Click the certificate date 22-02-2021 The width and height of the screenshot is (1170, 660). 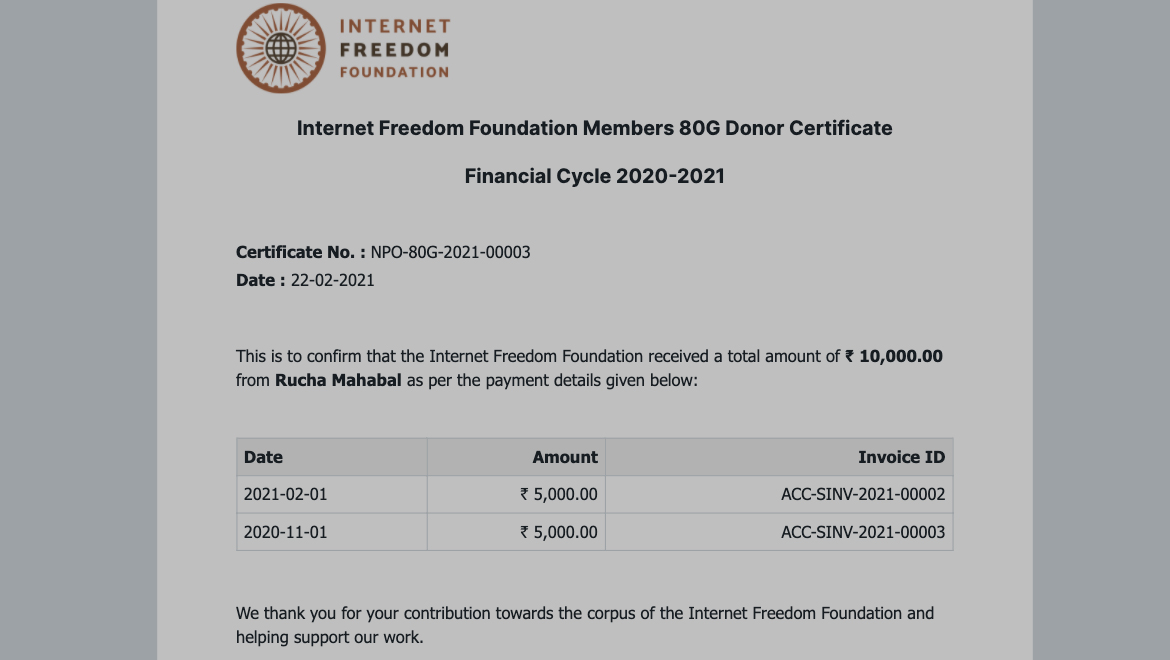(332, 280)
